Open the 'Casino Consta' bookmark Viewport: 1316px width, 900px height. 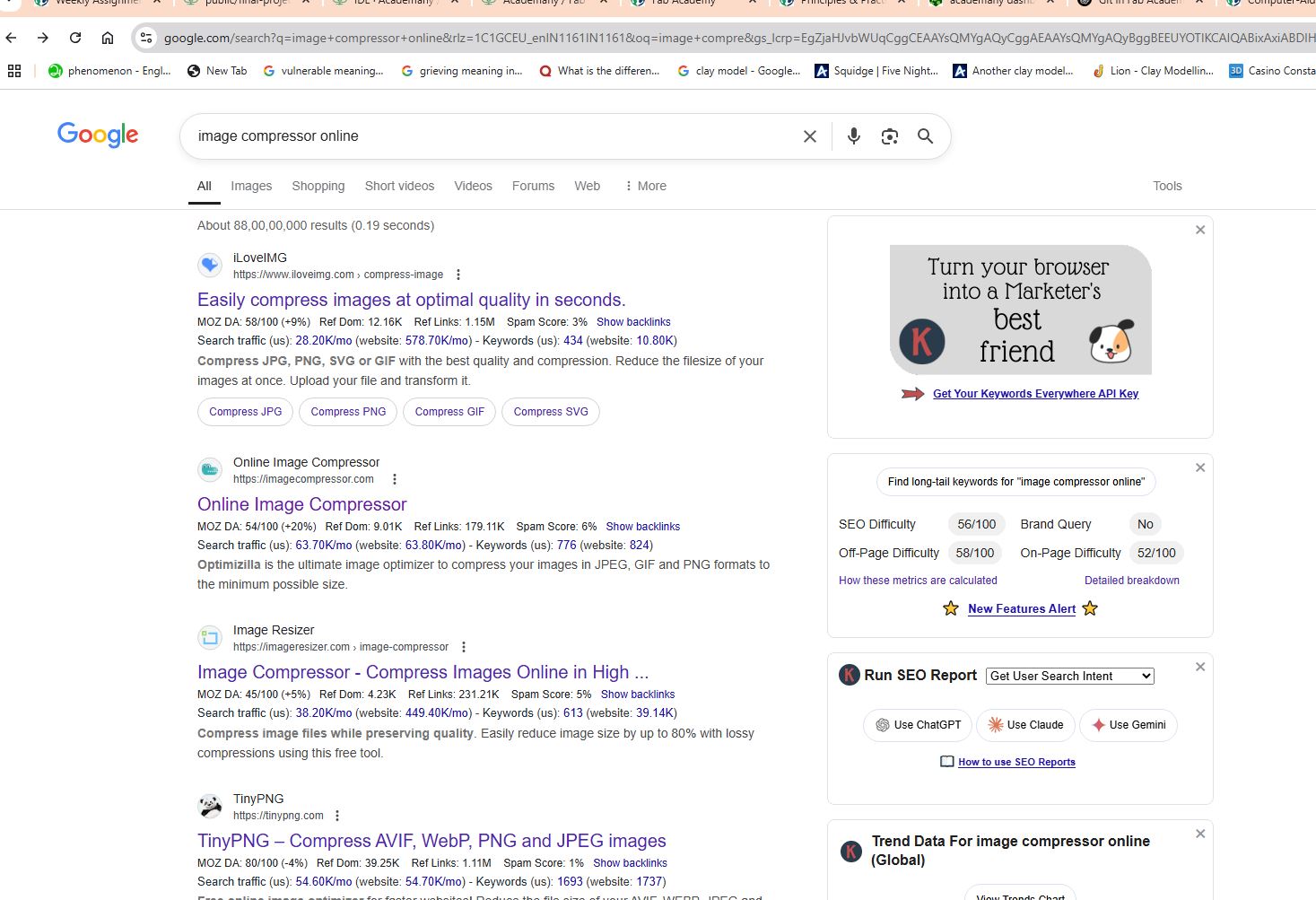[x=1272, y=71]
